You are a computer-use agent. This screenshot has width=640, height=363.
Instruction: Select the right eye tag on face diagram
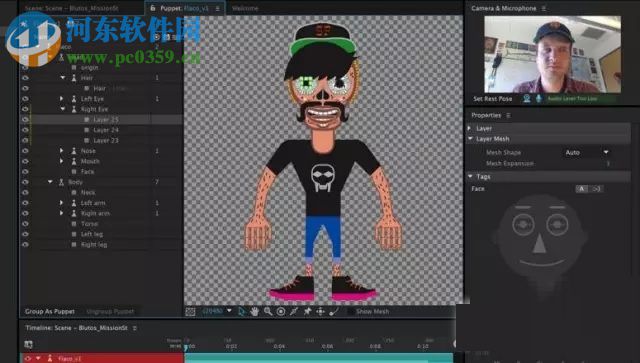pyautogui.click(x=558, y=225)
